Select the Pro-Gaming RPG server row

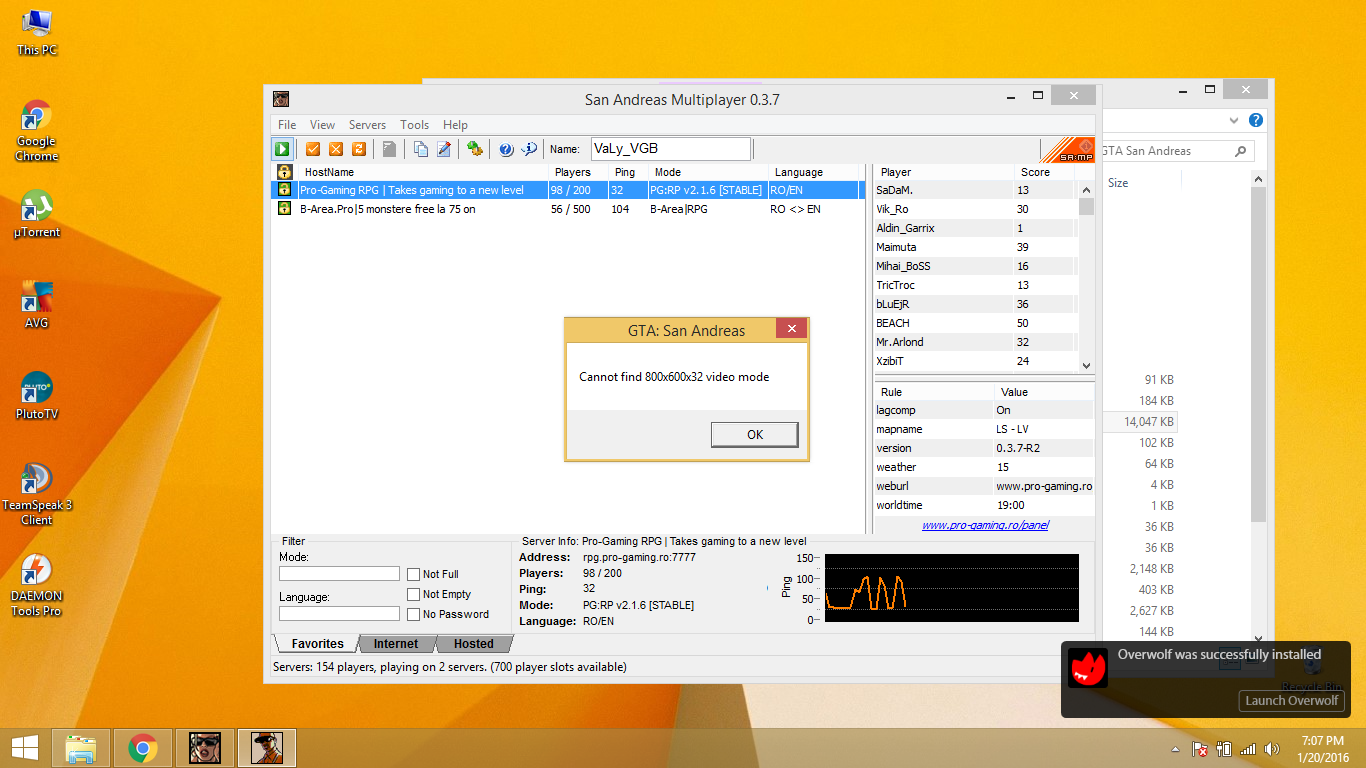[x=568, y=190]
